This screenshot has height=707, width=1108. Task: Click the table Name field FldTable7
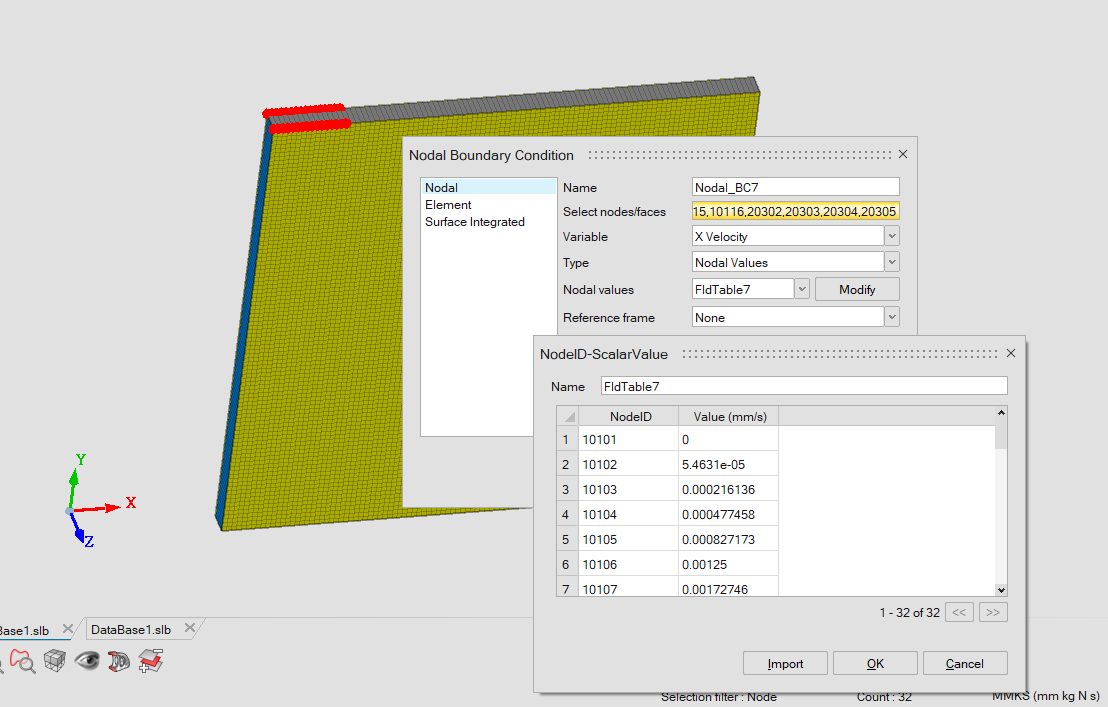coord(804,386)
